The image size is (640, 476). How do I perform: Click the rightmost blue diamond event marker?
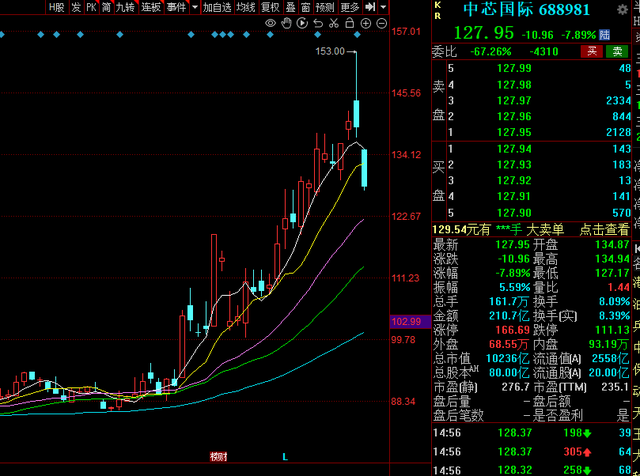pyautogui.click(x=357, y=35)
